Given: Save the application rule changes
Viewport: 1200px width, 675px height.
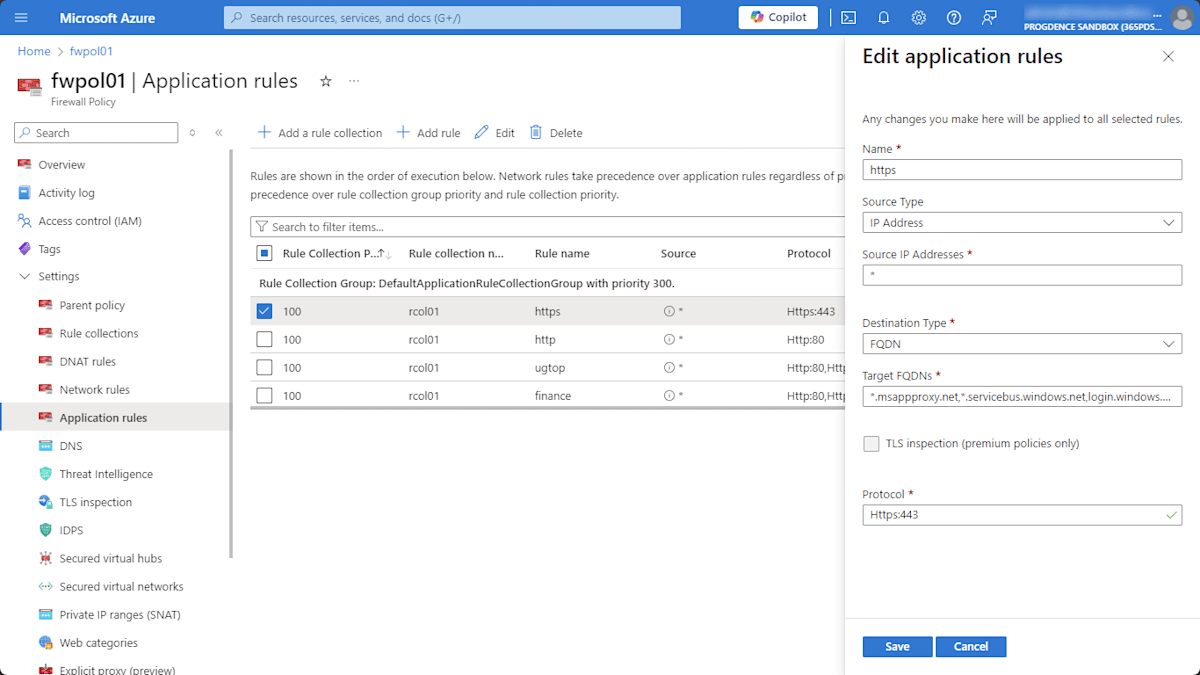Looking at the screenshot, I should point(897,646).
